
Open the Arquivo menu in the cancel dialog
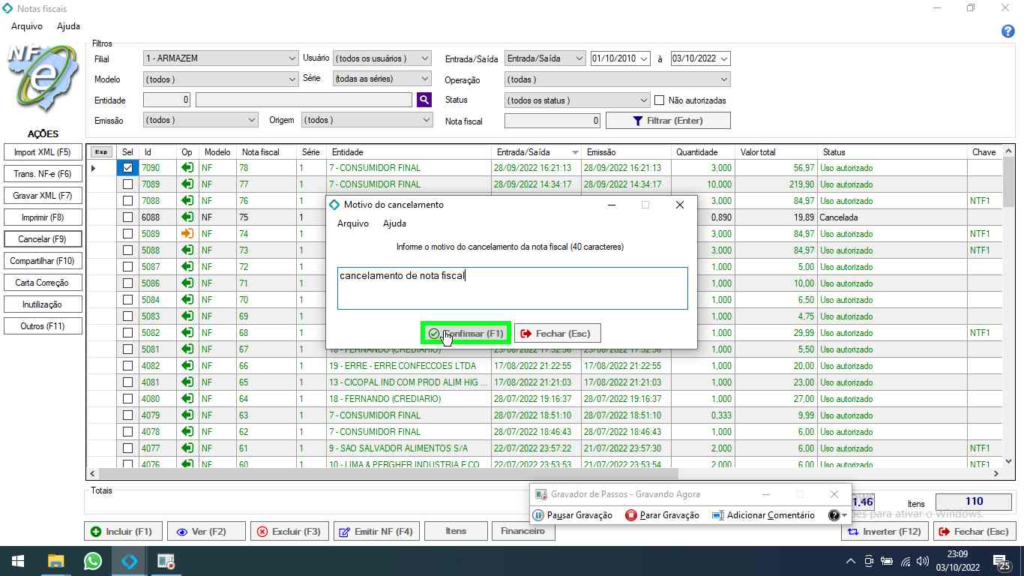[353, 224]
